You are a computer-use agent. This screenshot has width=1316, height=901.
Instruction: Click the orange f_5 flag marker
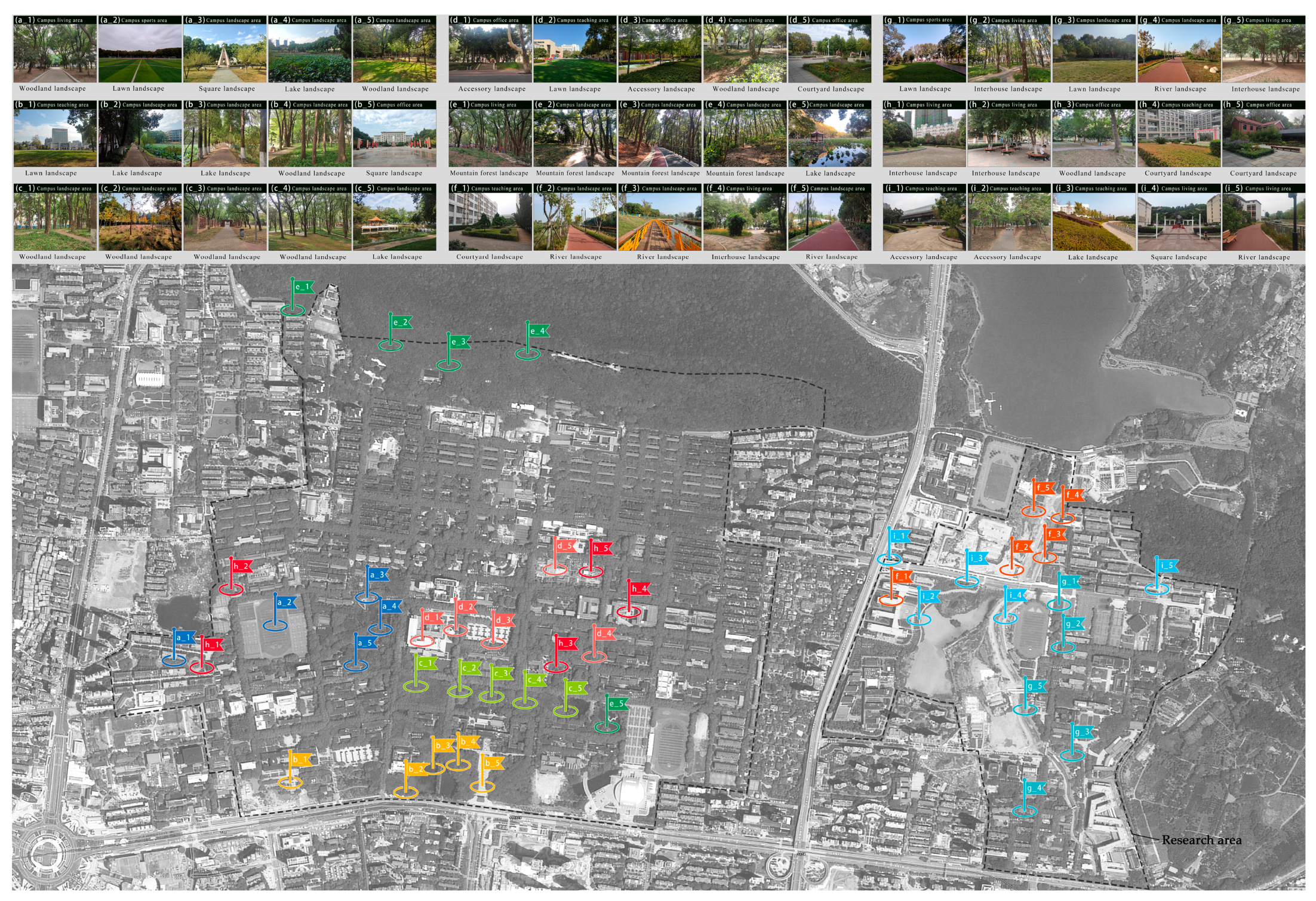coord(1043,488)
